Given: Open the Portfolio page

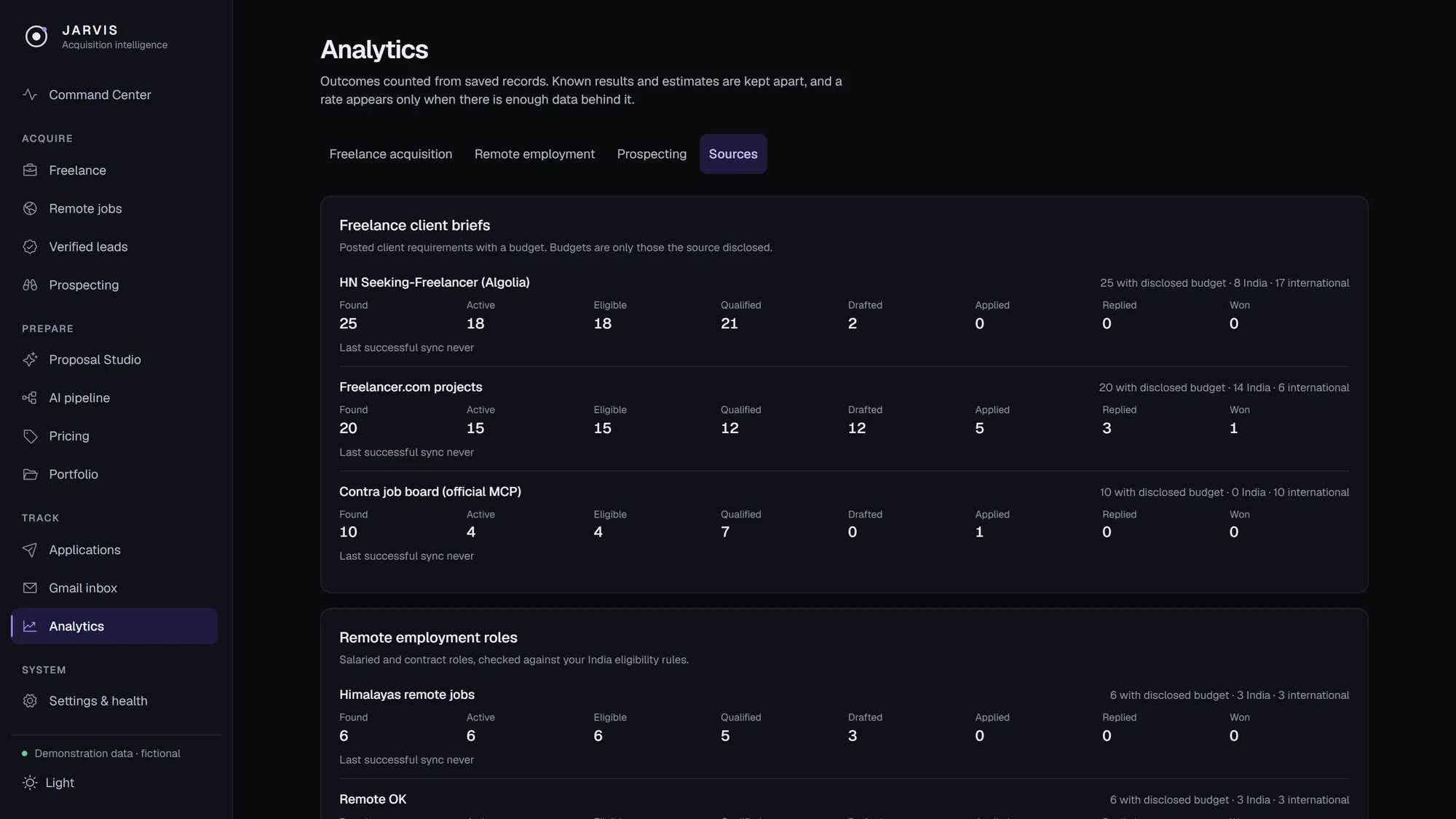Looking at the screenshot, I should 114,474.
